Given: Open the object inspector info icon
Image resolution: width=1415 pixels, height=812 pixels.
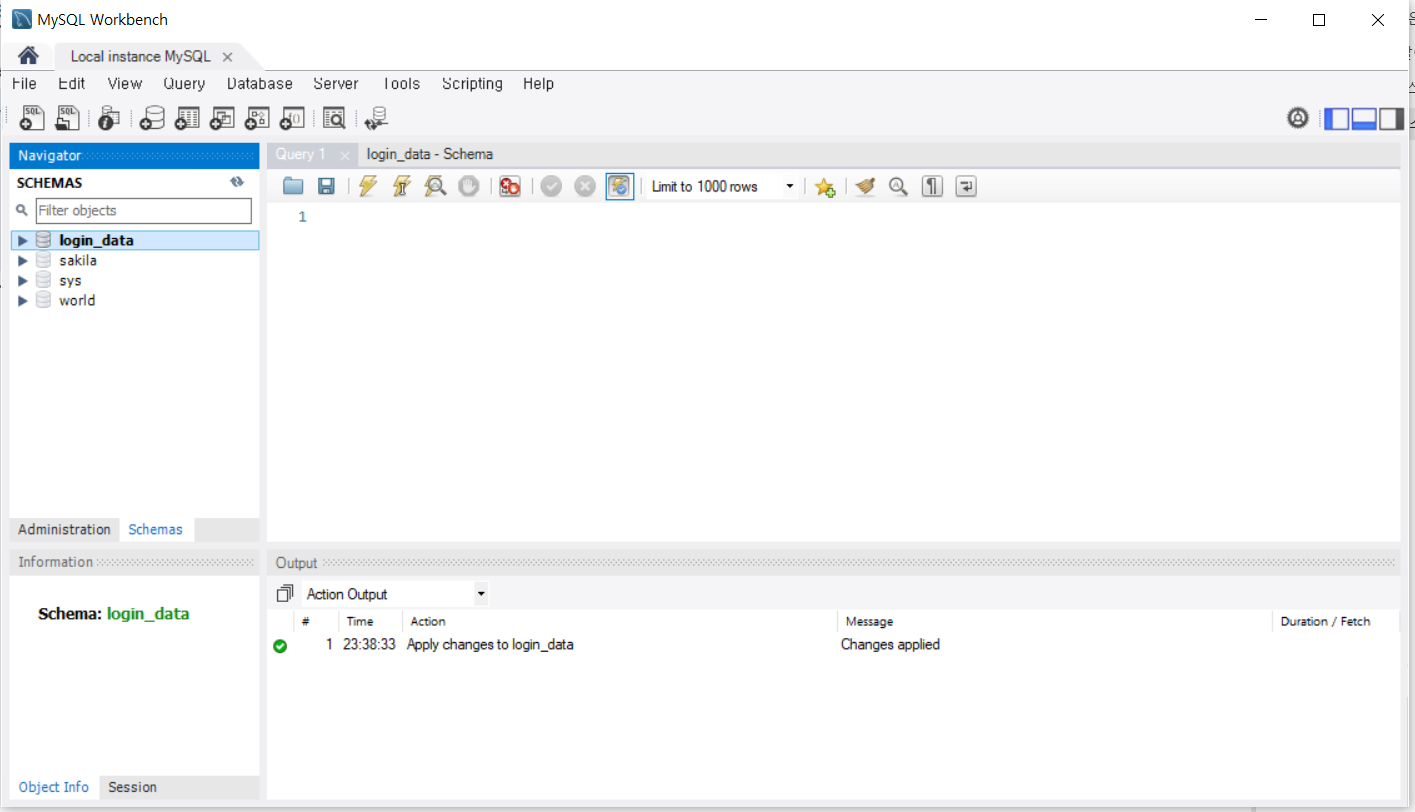Looking at the screenshot, I should point(109,118).
